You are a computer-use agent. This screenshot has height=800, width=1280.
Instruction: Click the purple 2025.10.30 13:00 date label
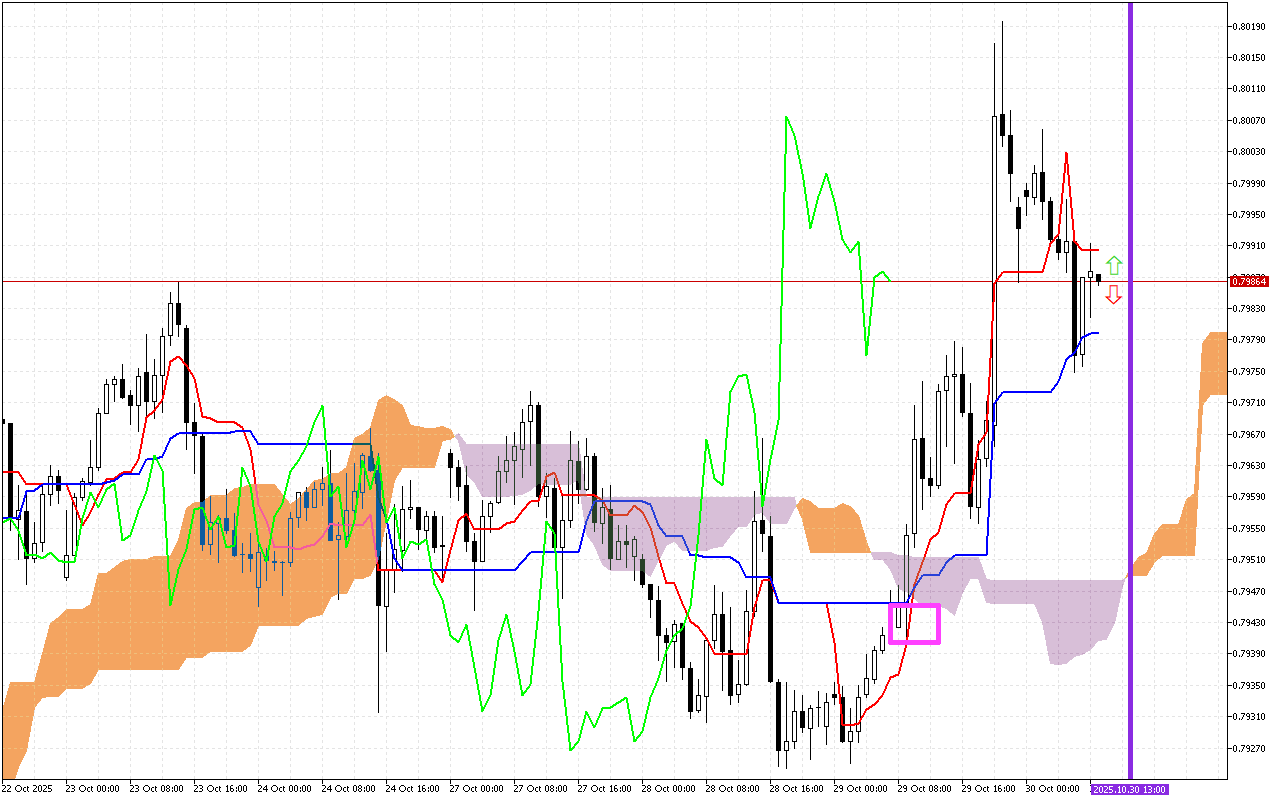tap(1129, 789)
